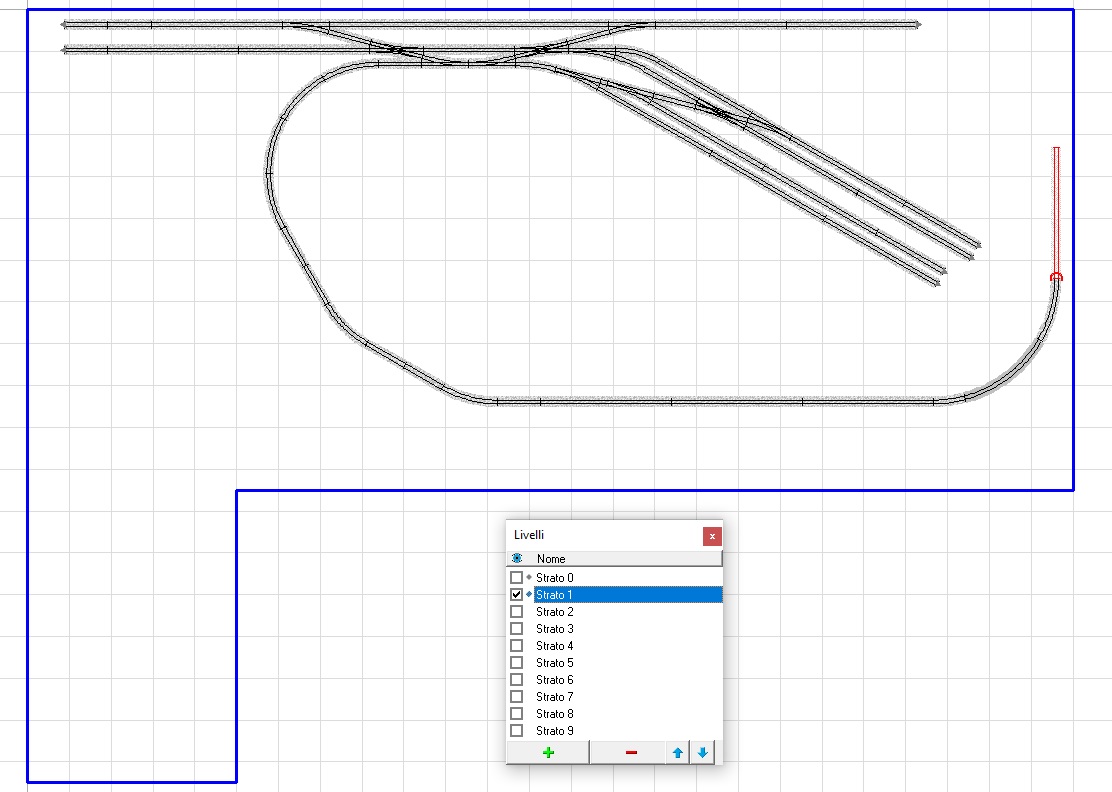Screen dimensions: 1112x792
Task: Select the Strato 9 layer name
Action: 554,731
